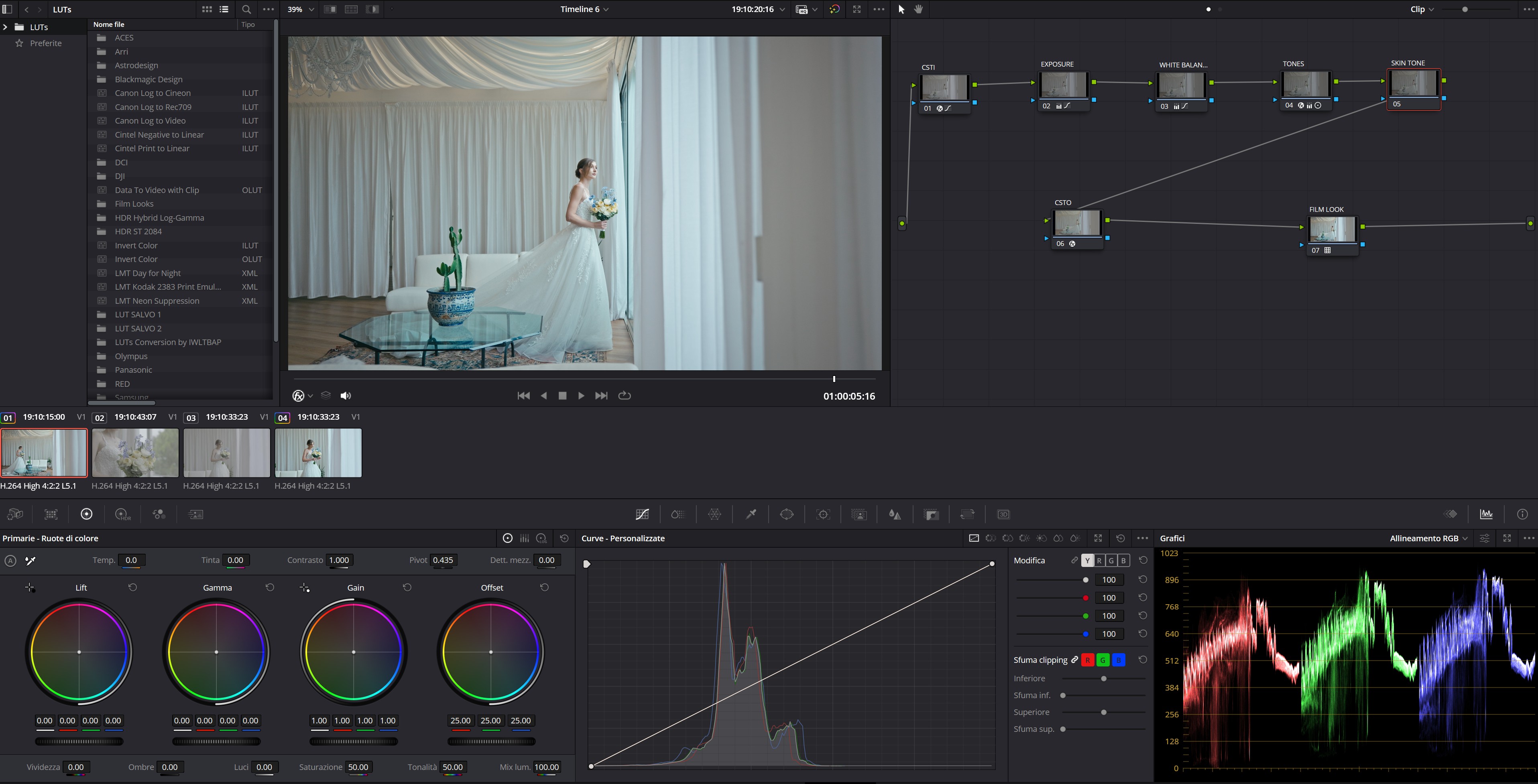
Task: Adjust the red curve intensity slider
Action: pos(1085,598)
